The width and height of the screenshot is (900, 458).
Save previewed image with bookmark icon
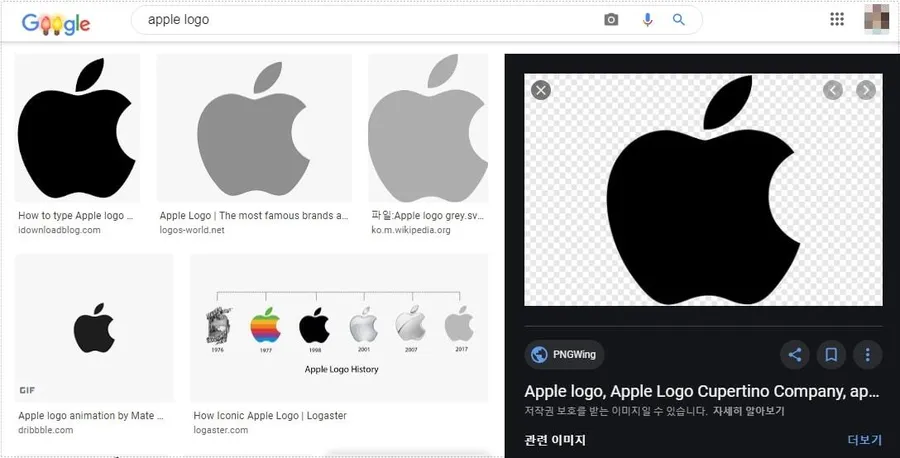pos(831,355)
